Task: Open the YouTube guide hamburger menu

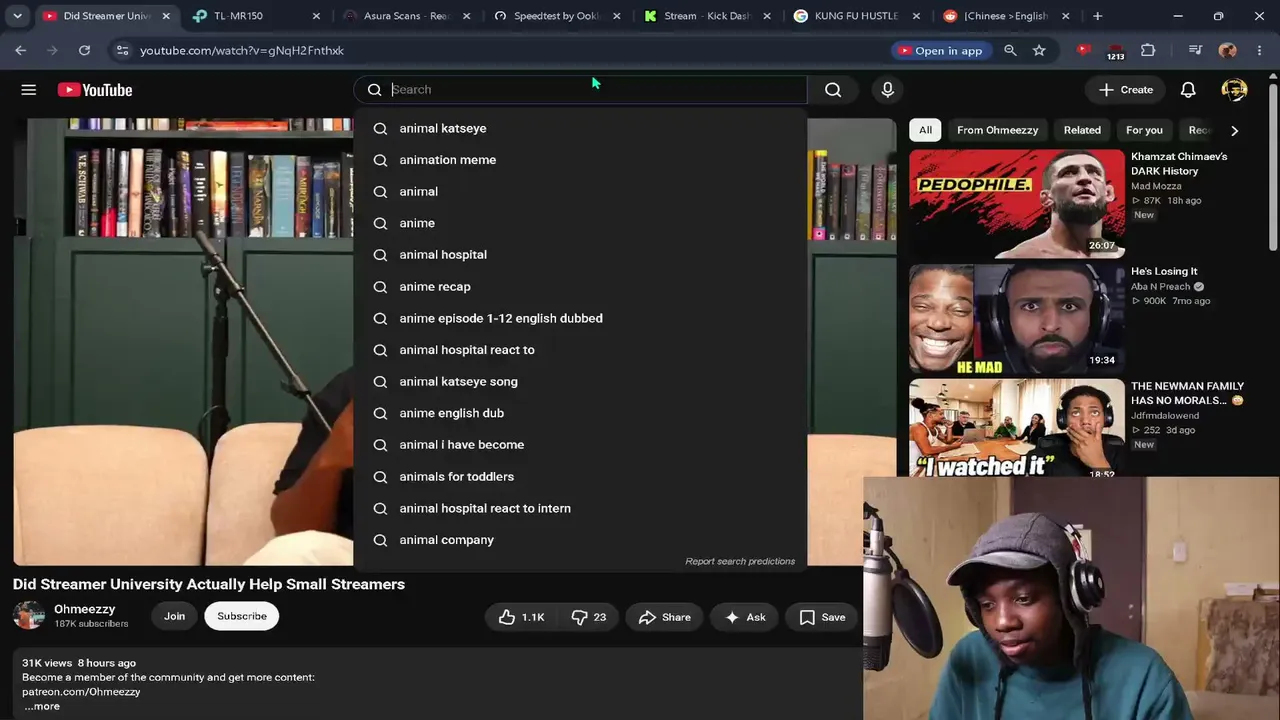Action: click(x=29, y=90)
